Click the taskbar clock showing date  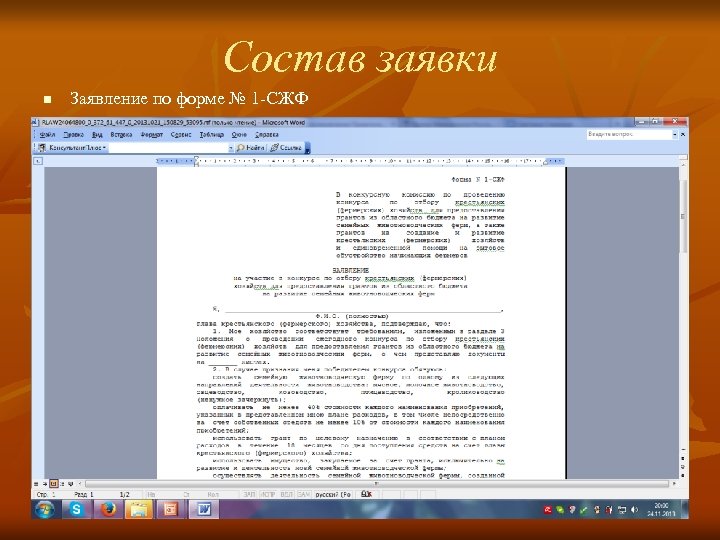pos(660,510)
